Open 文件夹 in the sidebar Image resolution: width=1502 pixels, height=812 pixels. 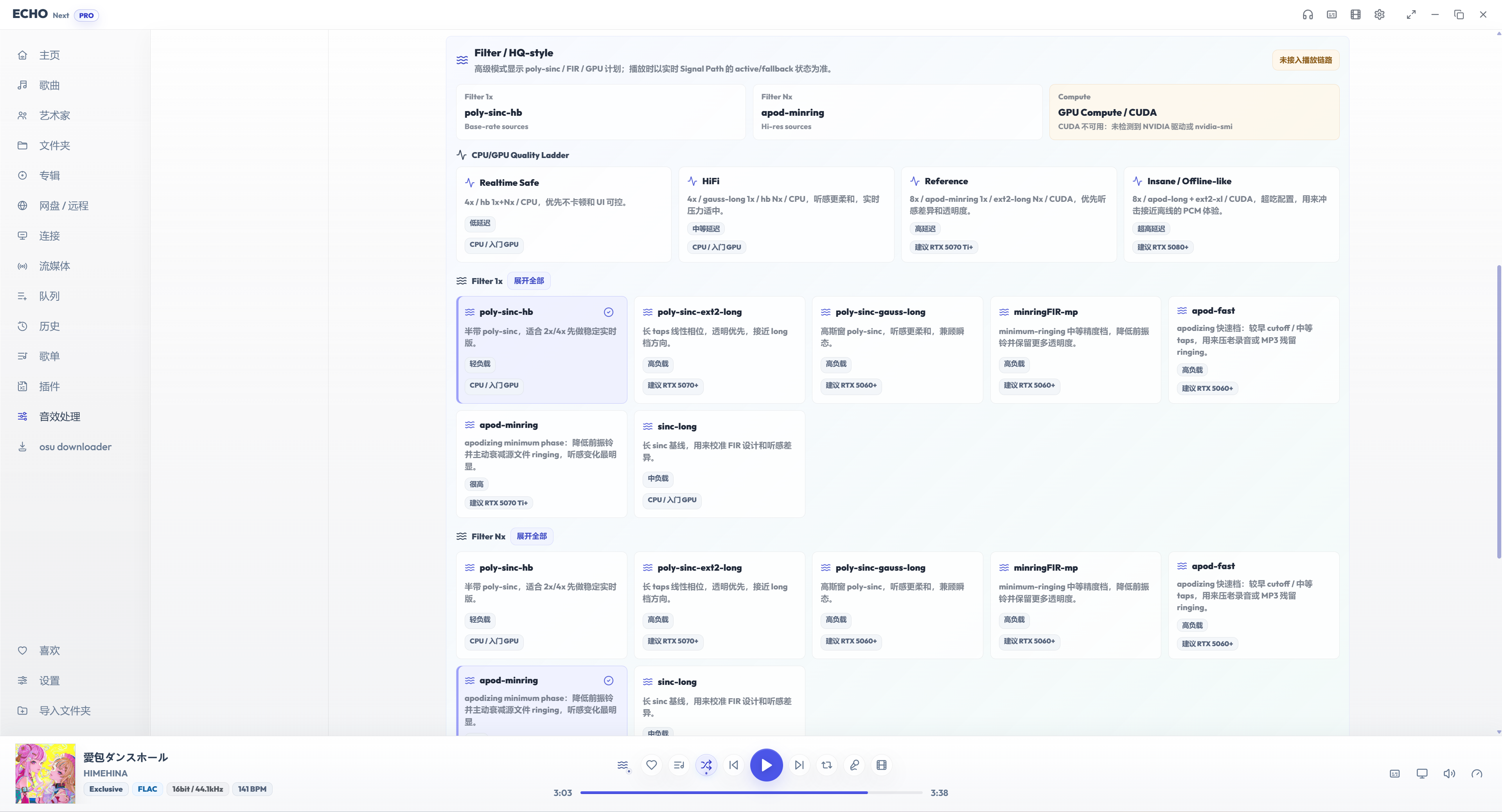(75, 145)
